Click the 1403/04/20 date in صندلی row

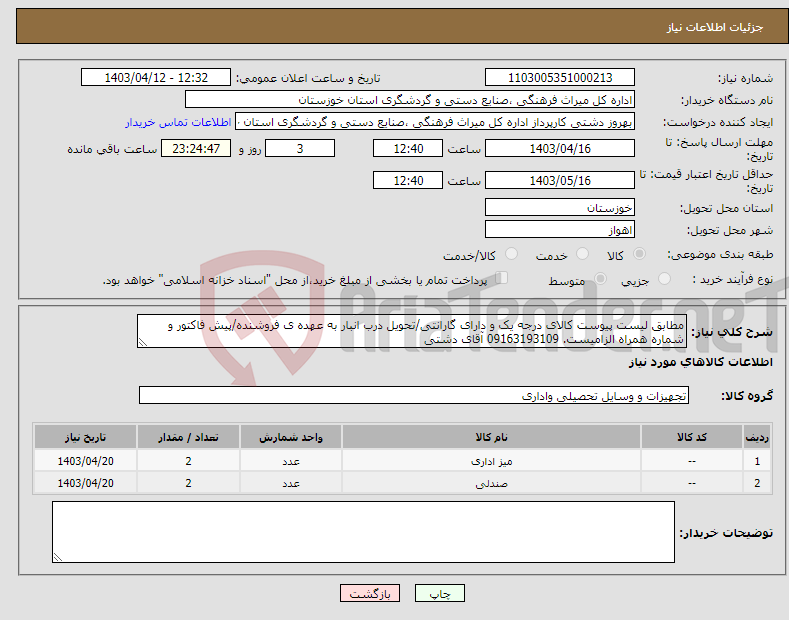[86, 483]
